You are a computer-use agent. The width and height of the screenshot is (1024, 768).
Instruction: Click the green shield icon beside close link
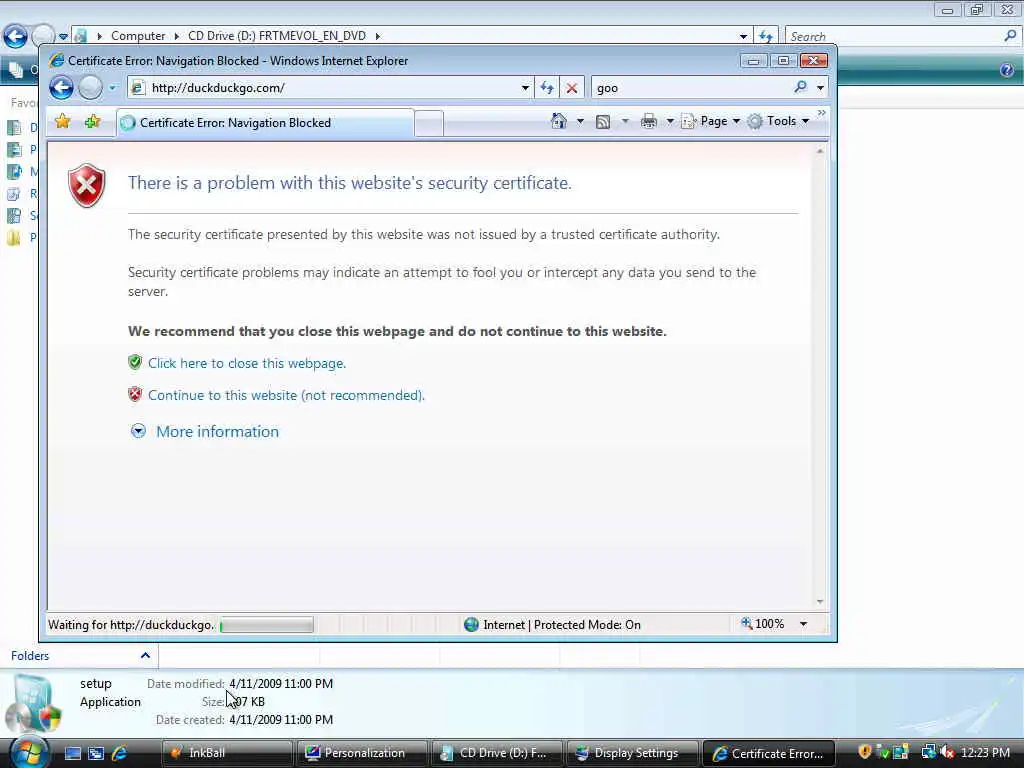(135, 362)
